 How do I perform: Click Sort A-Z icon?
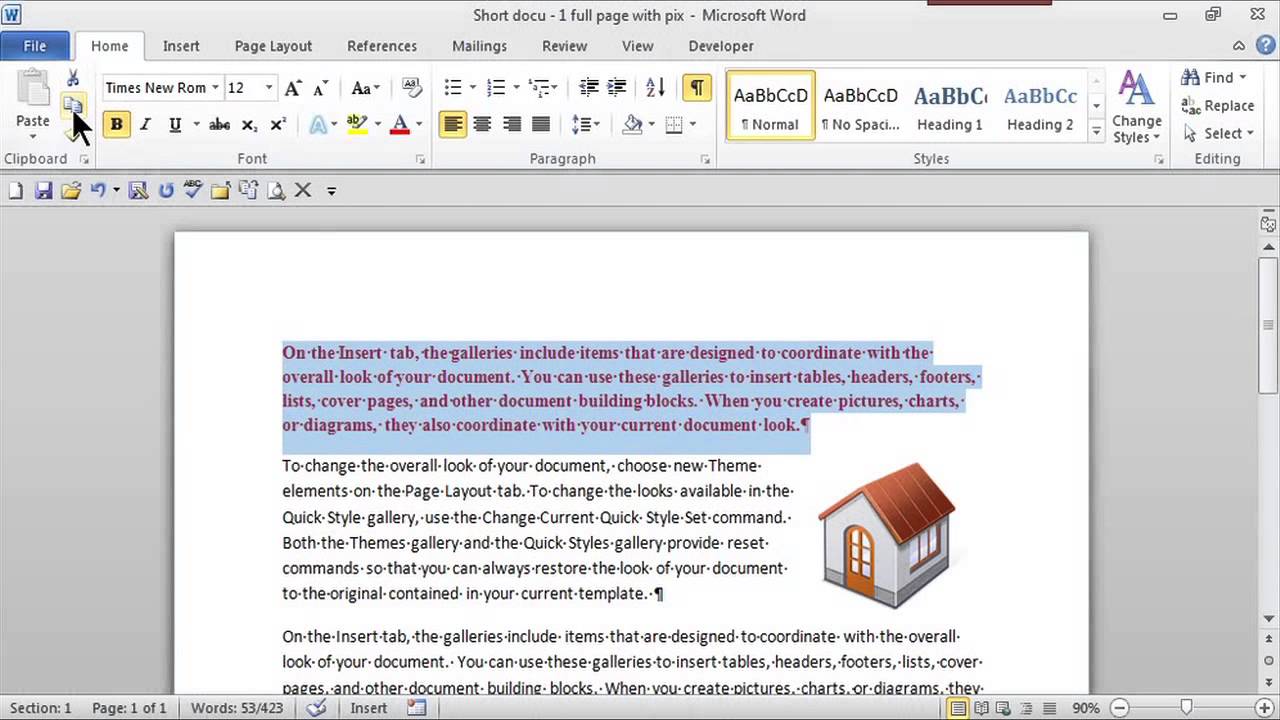[x=655, y=88]
